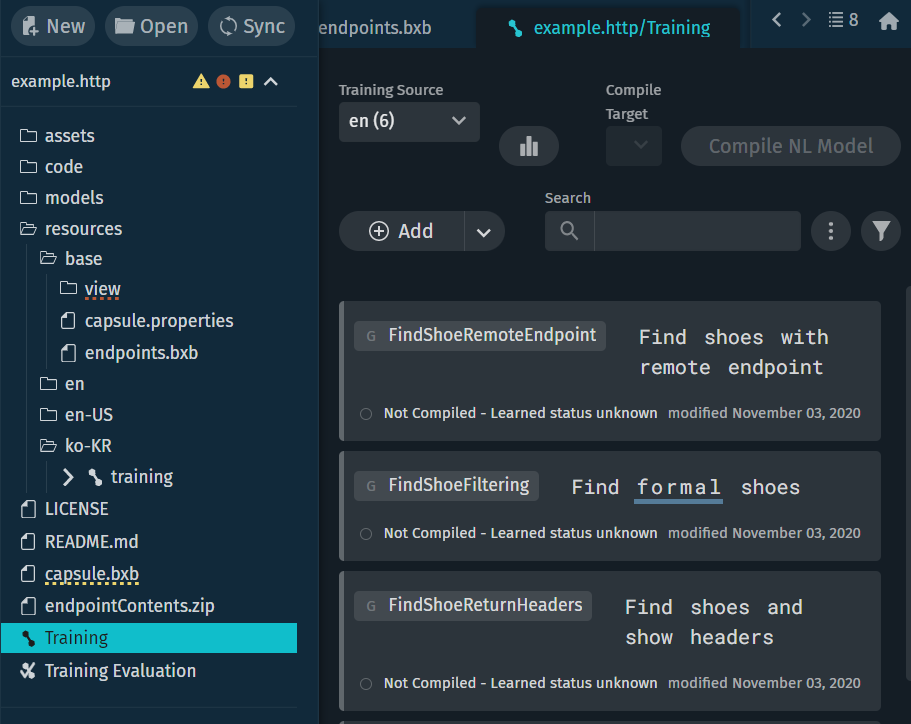Switch to the endpoints.bxb tab

pyautogui.click(x=375, y=27)
